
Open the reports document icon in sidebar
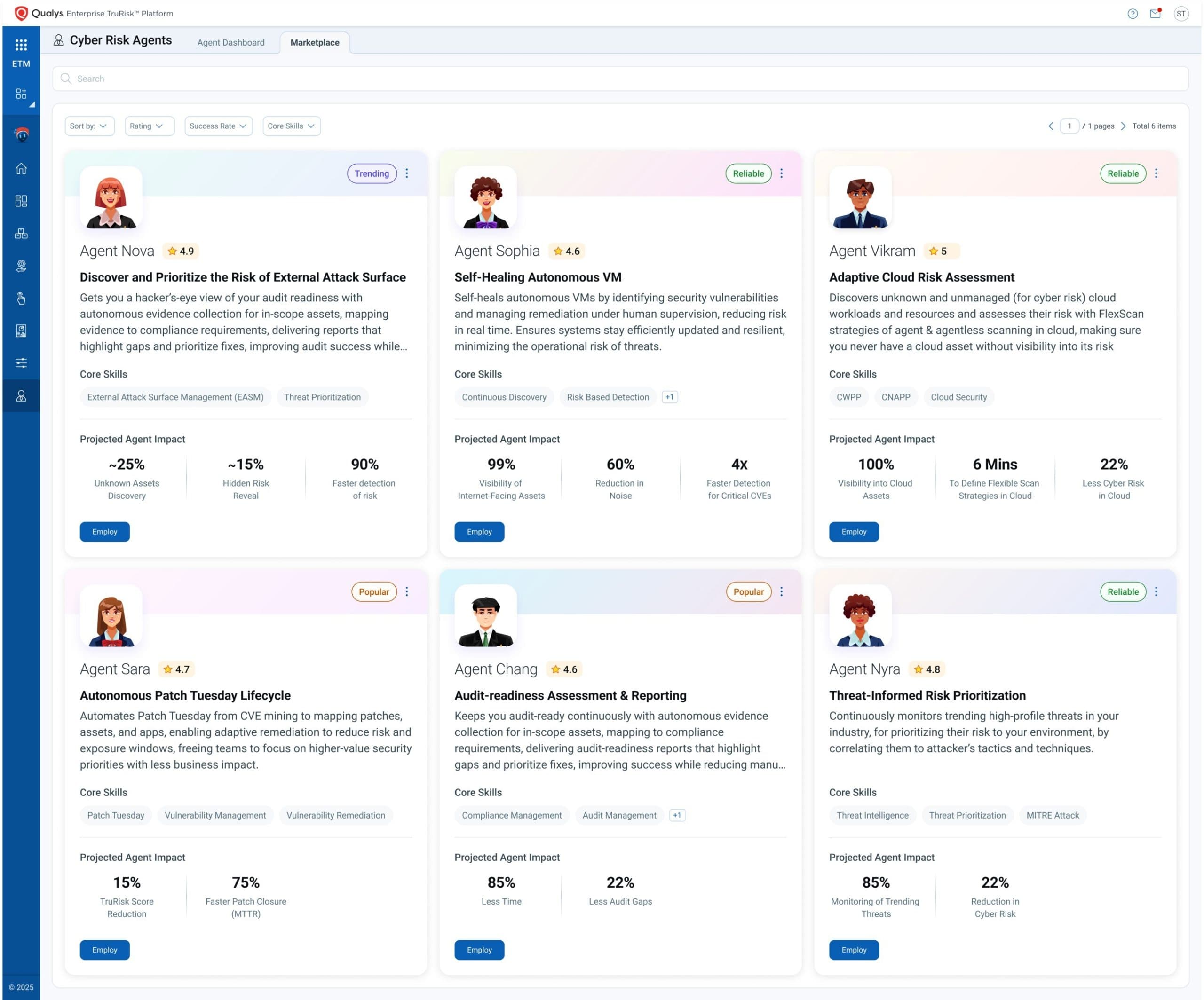coord(21,330)
